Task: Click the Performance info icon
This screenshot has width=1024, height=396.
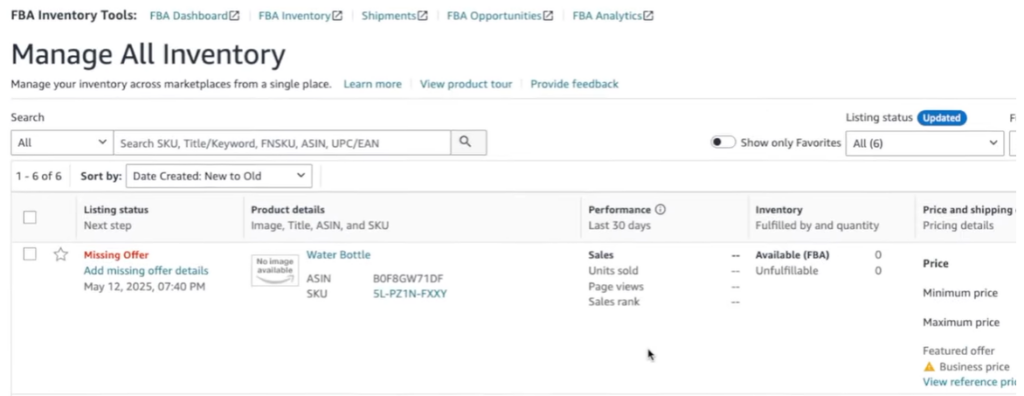Action: 660,210
